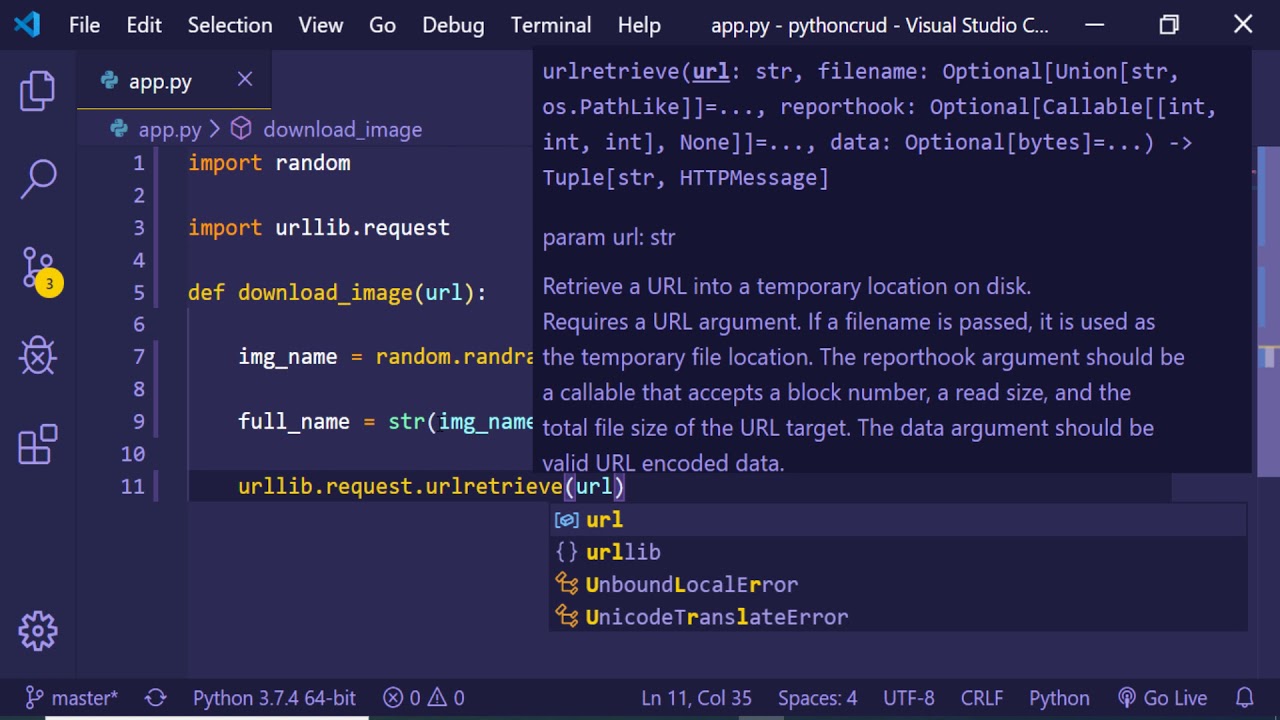Click the master branch indicator
This screenshot has width=1280, height=720.
pyautogui.click(x=72, y=698)
